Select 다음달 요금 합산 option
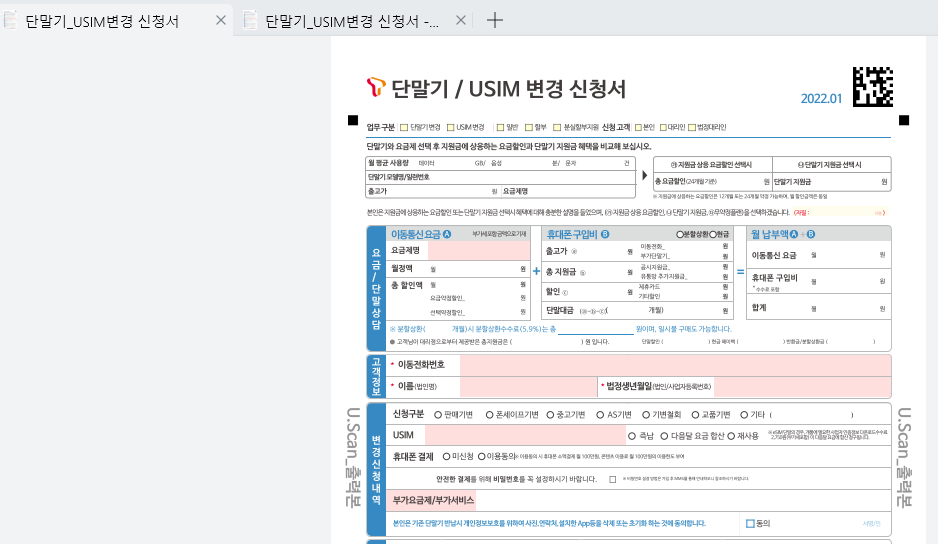 pos(664,436)
